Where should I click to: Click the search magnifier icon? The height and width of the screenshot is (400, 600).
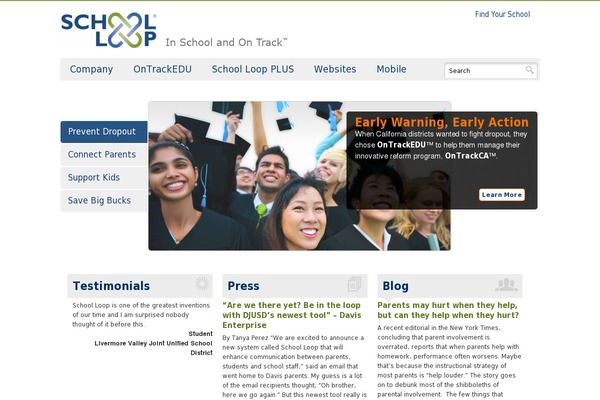530,70
